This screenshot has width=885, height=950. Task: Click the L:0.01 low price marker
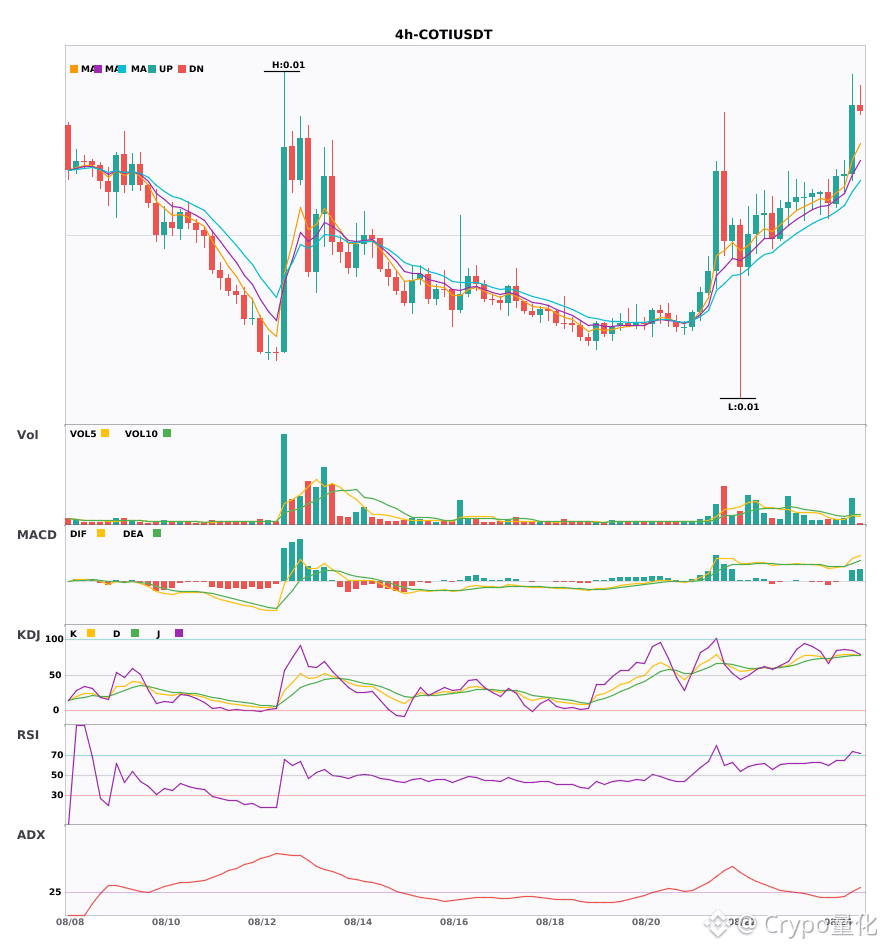[x=743, y=407]
